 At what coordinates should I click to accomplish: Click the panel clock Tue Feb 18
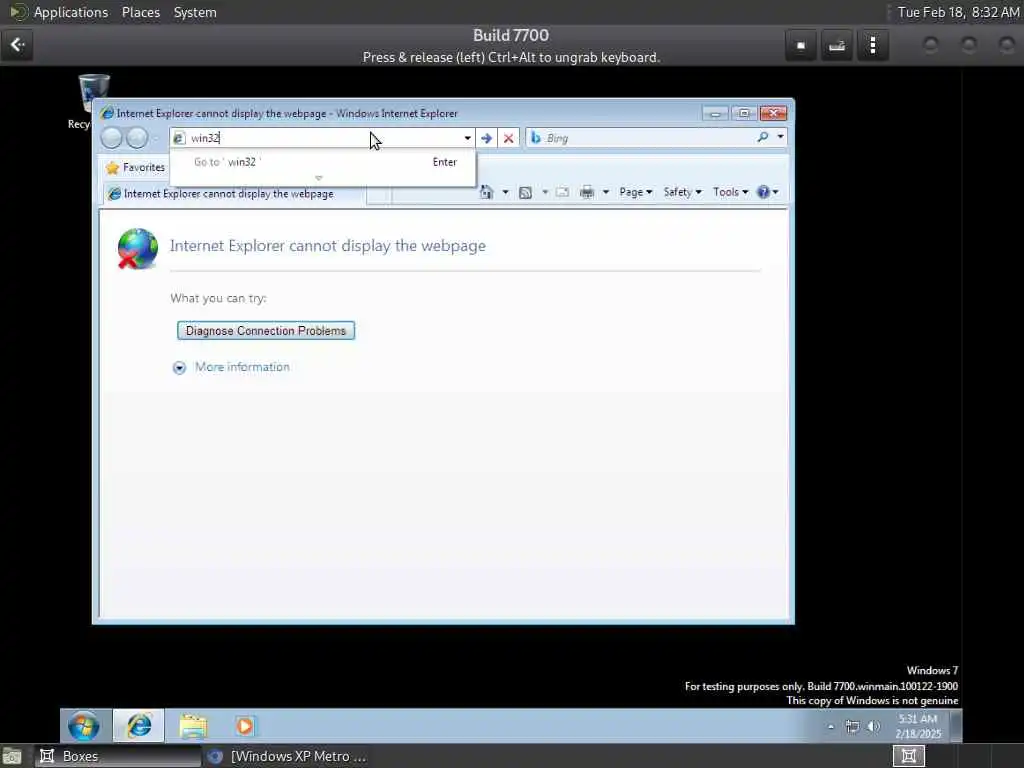[958, 12]
